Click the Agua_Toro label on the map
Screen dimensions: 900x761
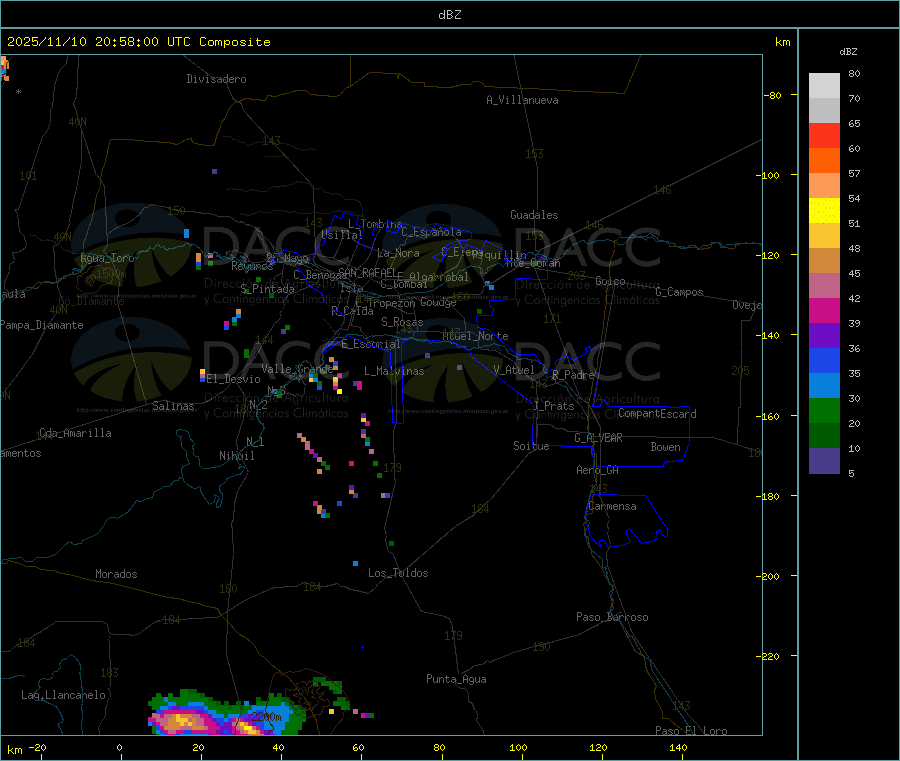[107, 258]
